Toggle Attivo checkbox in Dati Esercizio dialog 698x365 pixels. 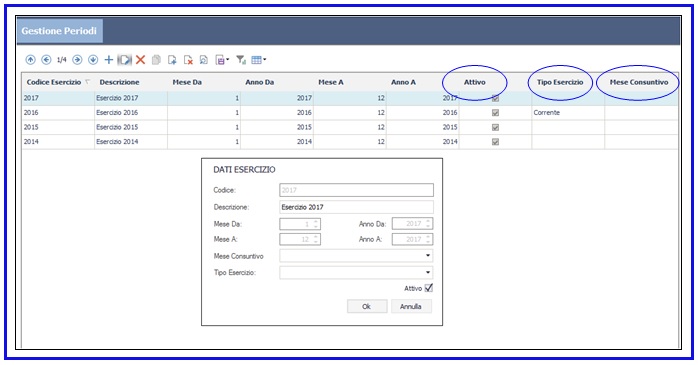coord(429,288)
